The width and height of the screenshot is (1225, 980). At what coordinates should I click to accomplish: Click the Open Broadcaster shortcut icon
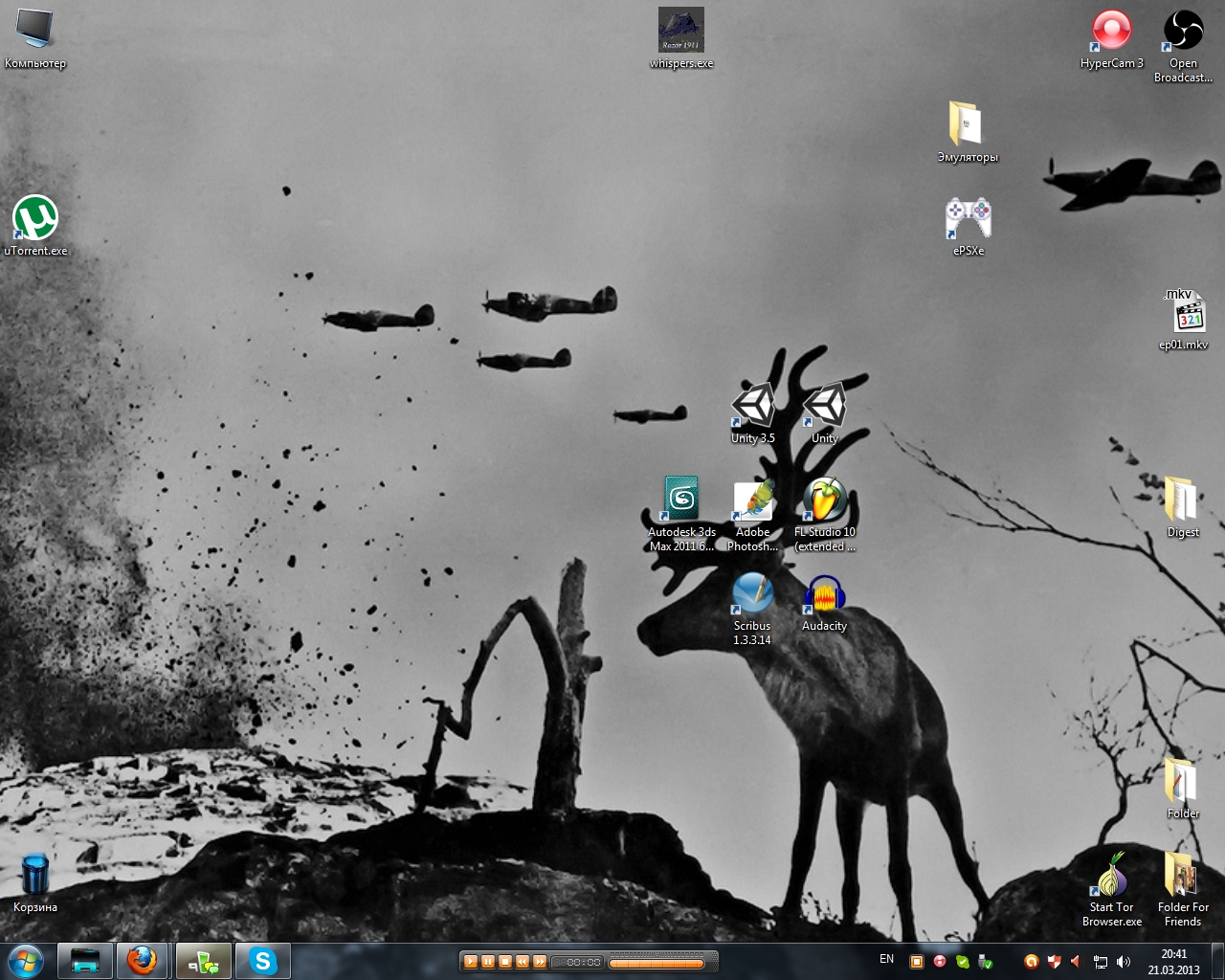[x=1183, y=32]
